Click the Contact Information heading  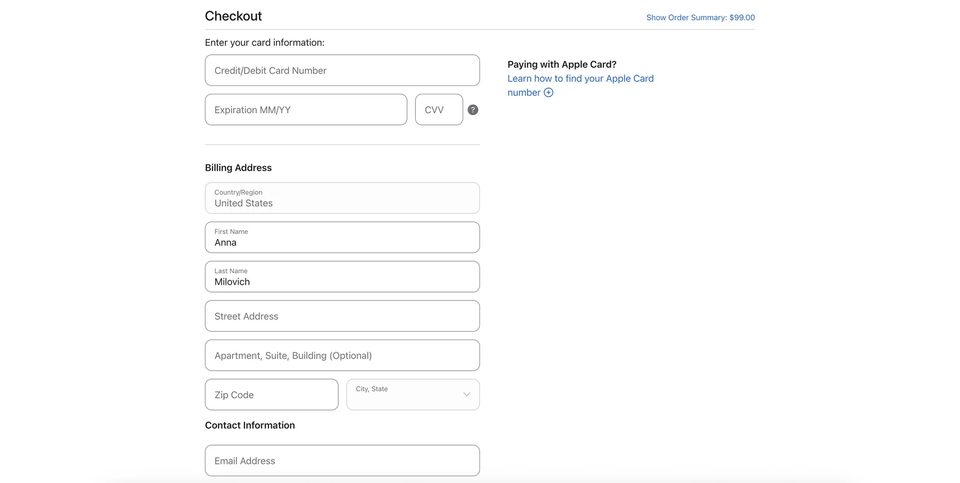(x=250, y=425)
